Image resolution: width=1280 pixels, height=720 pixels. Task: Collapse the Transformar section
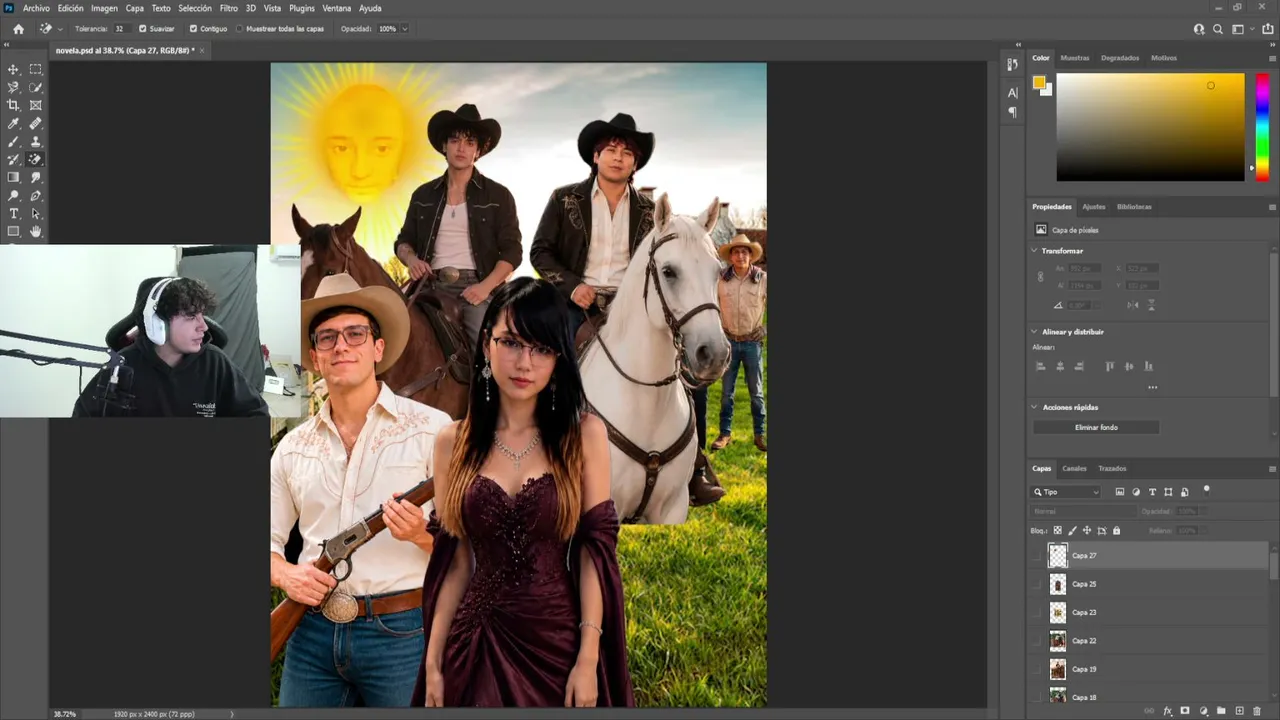[1035, 251]
